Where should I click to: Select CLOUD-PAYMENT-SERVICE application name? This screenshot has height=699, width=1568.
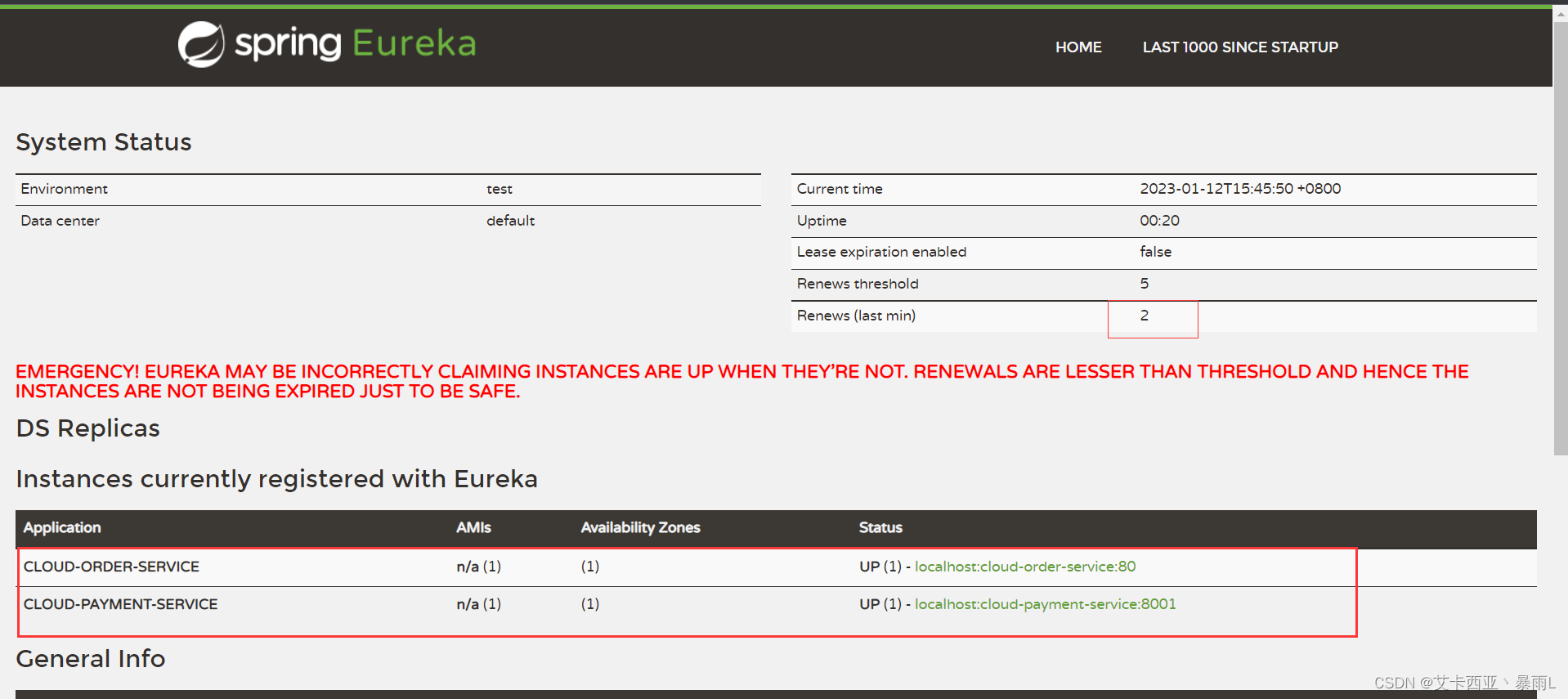pyautogui.click(x=121, y=604)
